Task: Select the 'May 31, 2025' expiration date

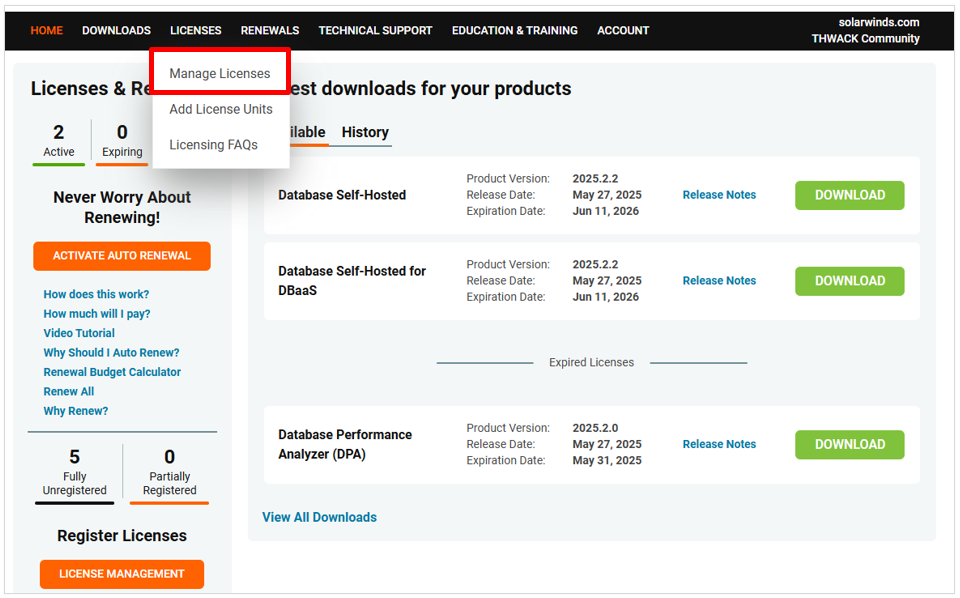Action: click(607, 460)
